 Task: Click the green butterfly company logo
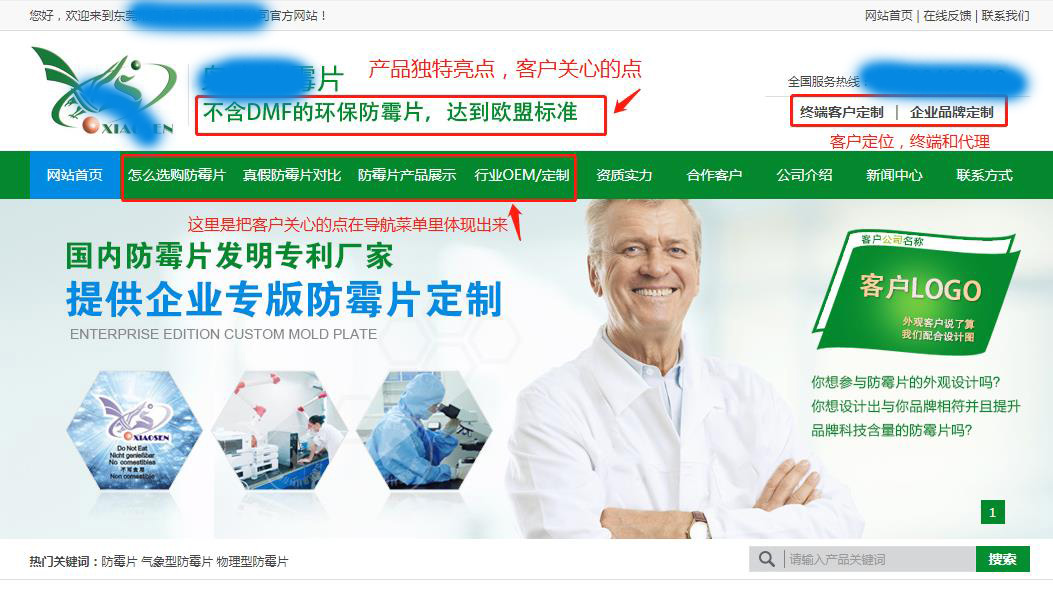[x=104, y=89]
